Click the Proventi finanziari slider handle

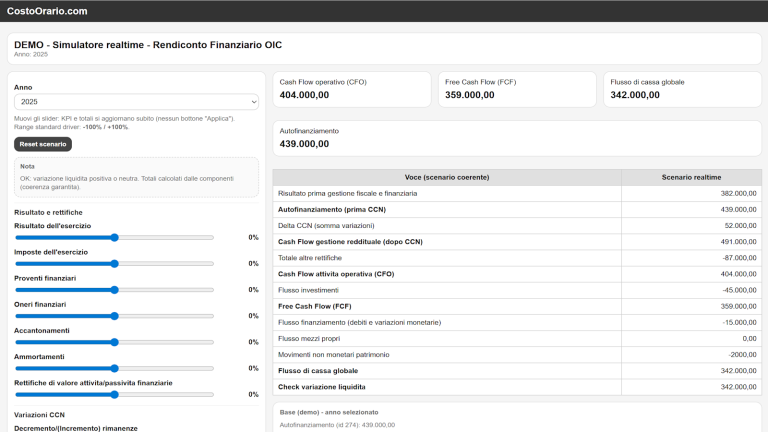pyautogui.click(x=115, y=290)
